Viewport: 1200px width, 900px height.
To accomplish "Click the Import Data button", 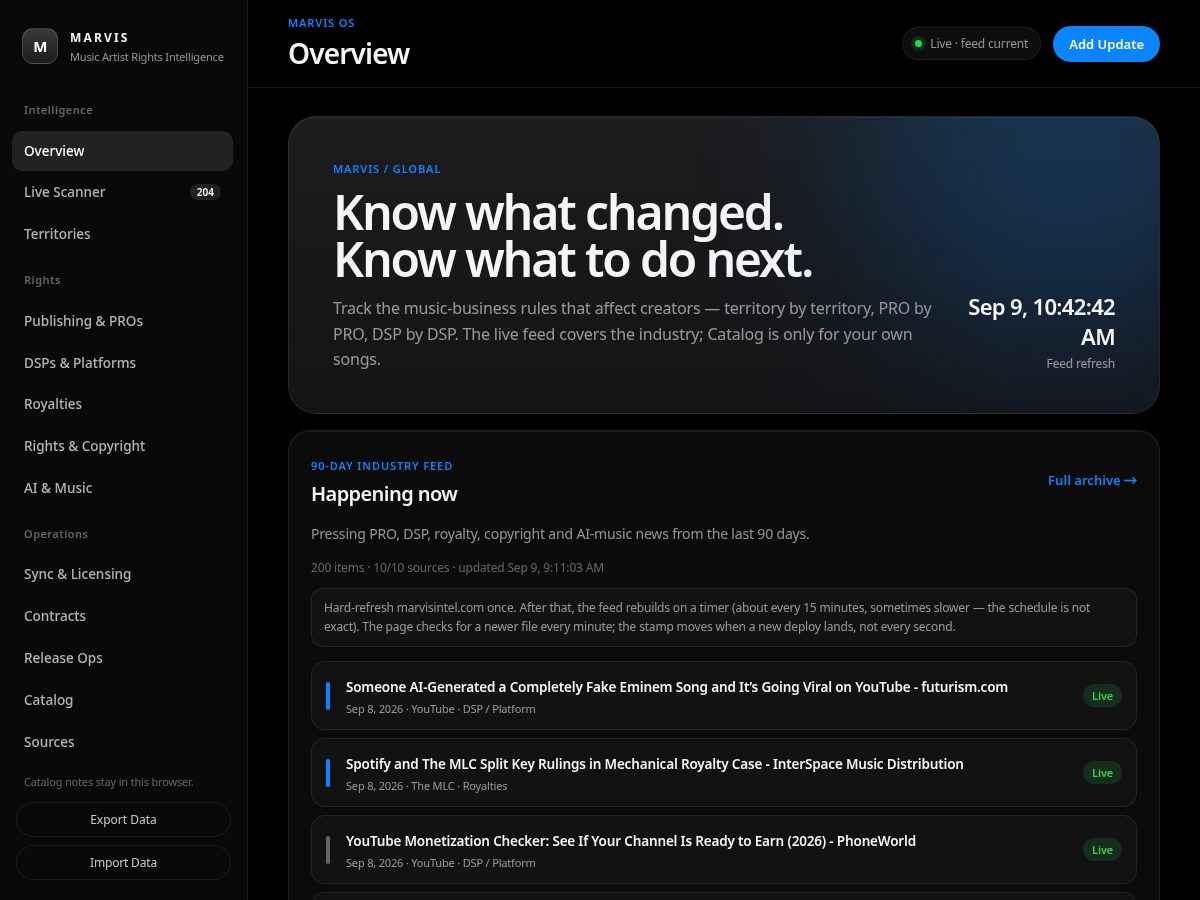I will click(x=123, y=863).
